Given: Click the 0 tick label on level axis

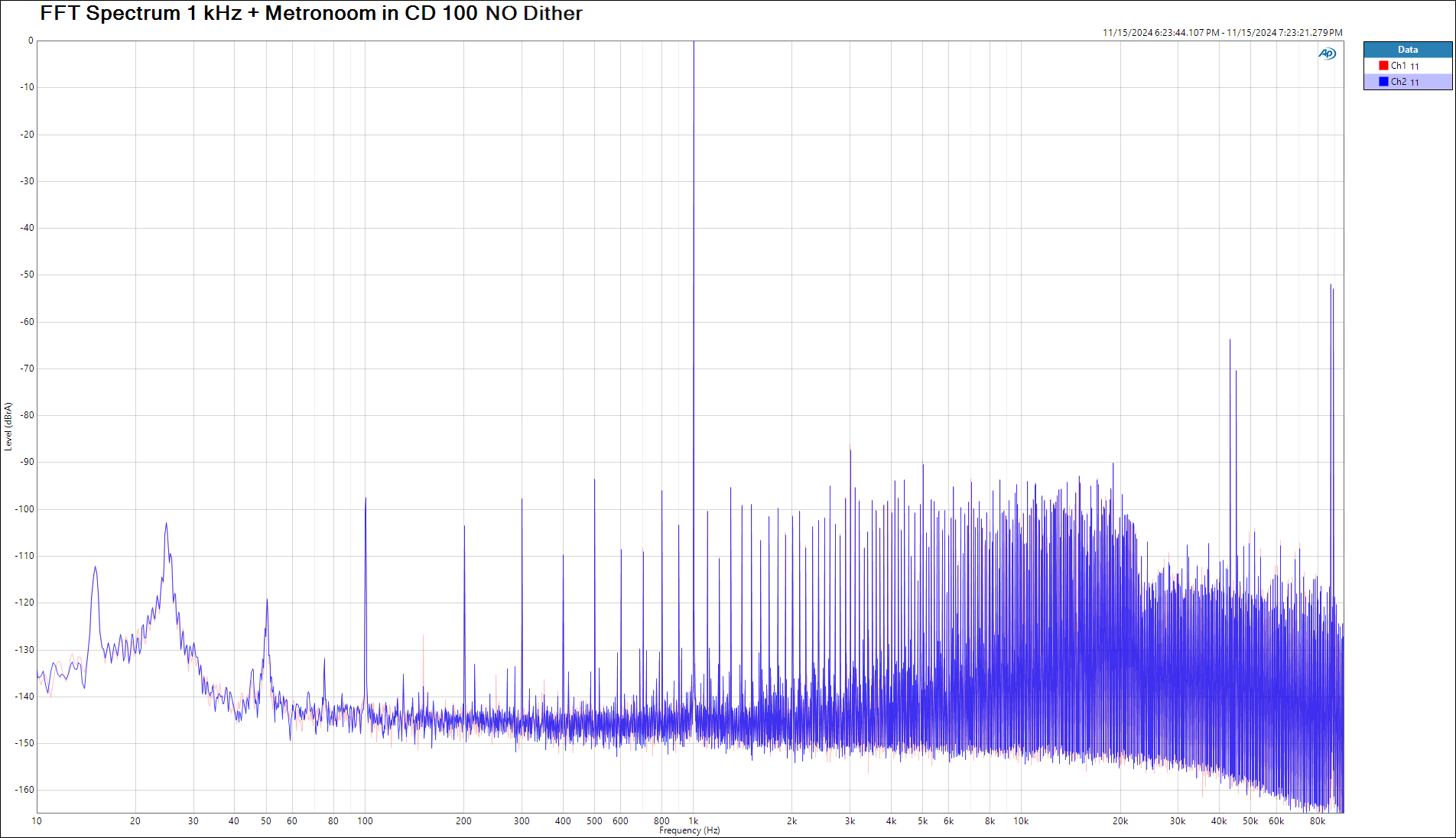Looking at the screenshot, I should coord(31,41).
